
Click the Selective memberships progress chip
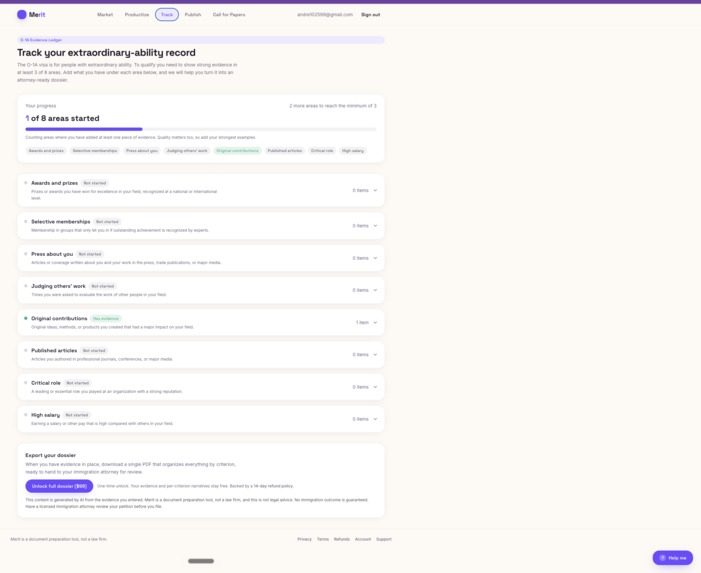[95, 151]
